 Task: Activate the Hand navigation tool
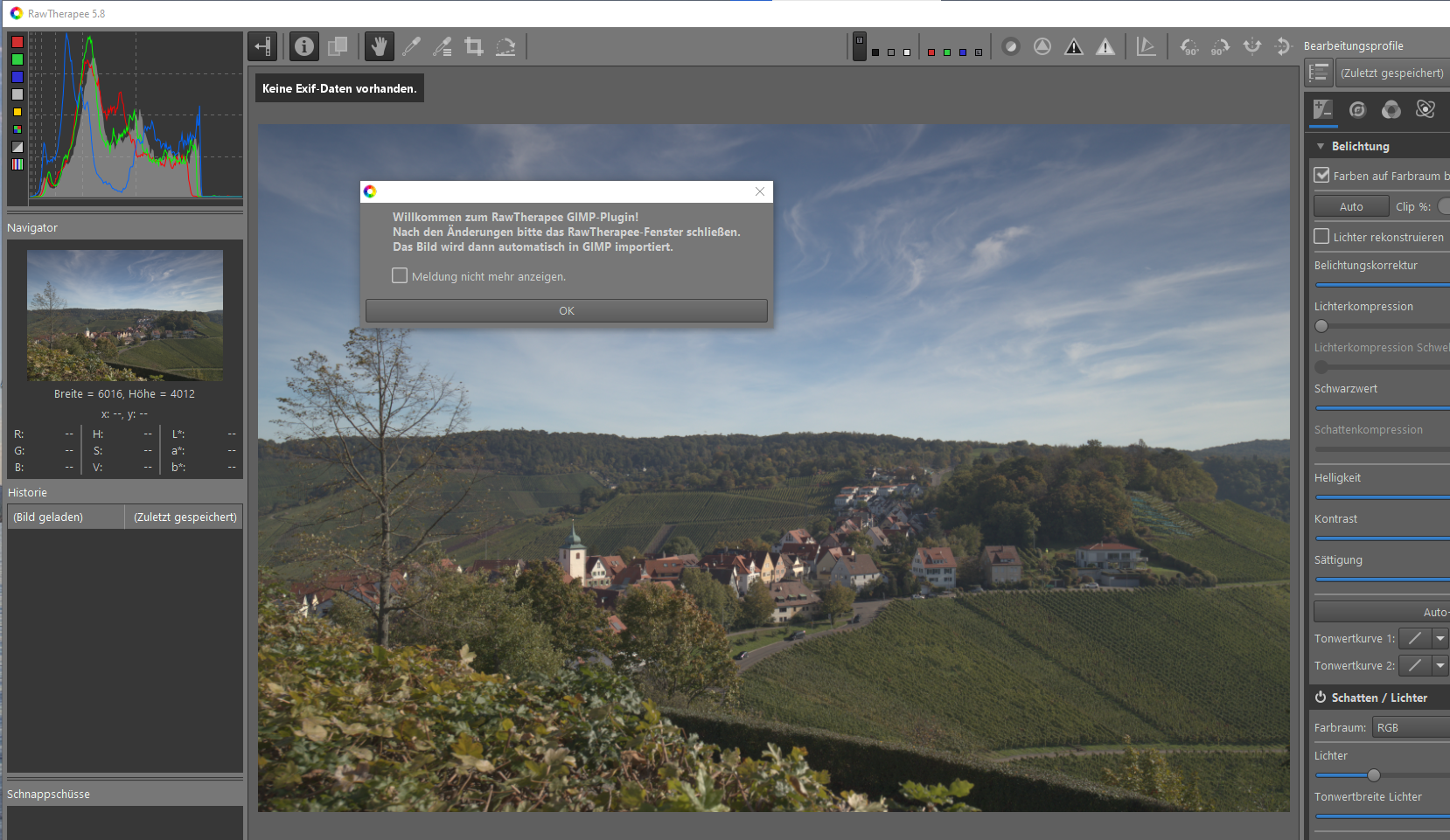click(379, 47)
